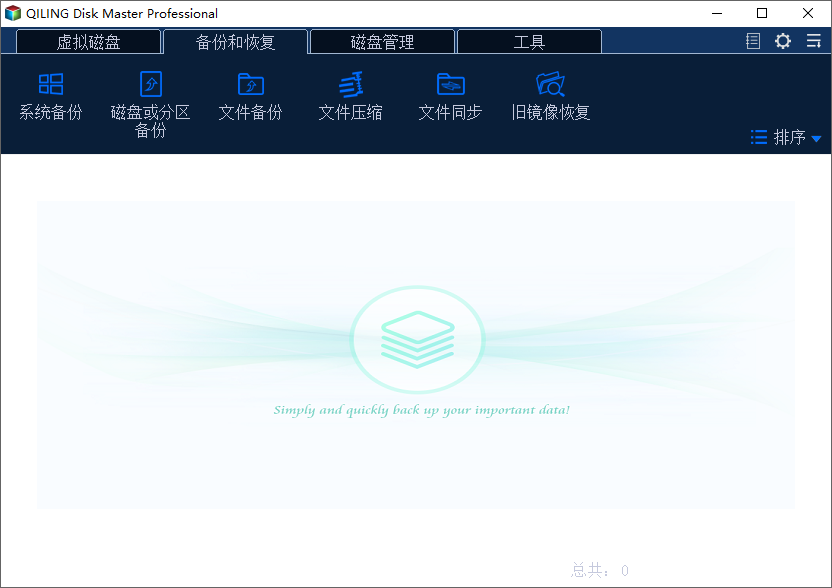The height and width of the screenshot is (588, 832).
Task: Start a 文件备份 (File Backup)
Action: point(250,95)
